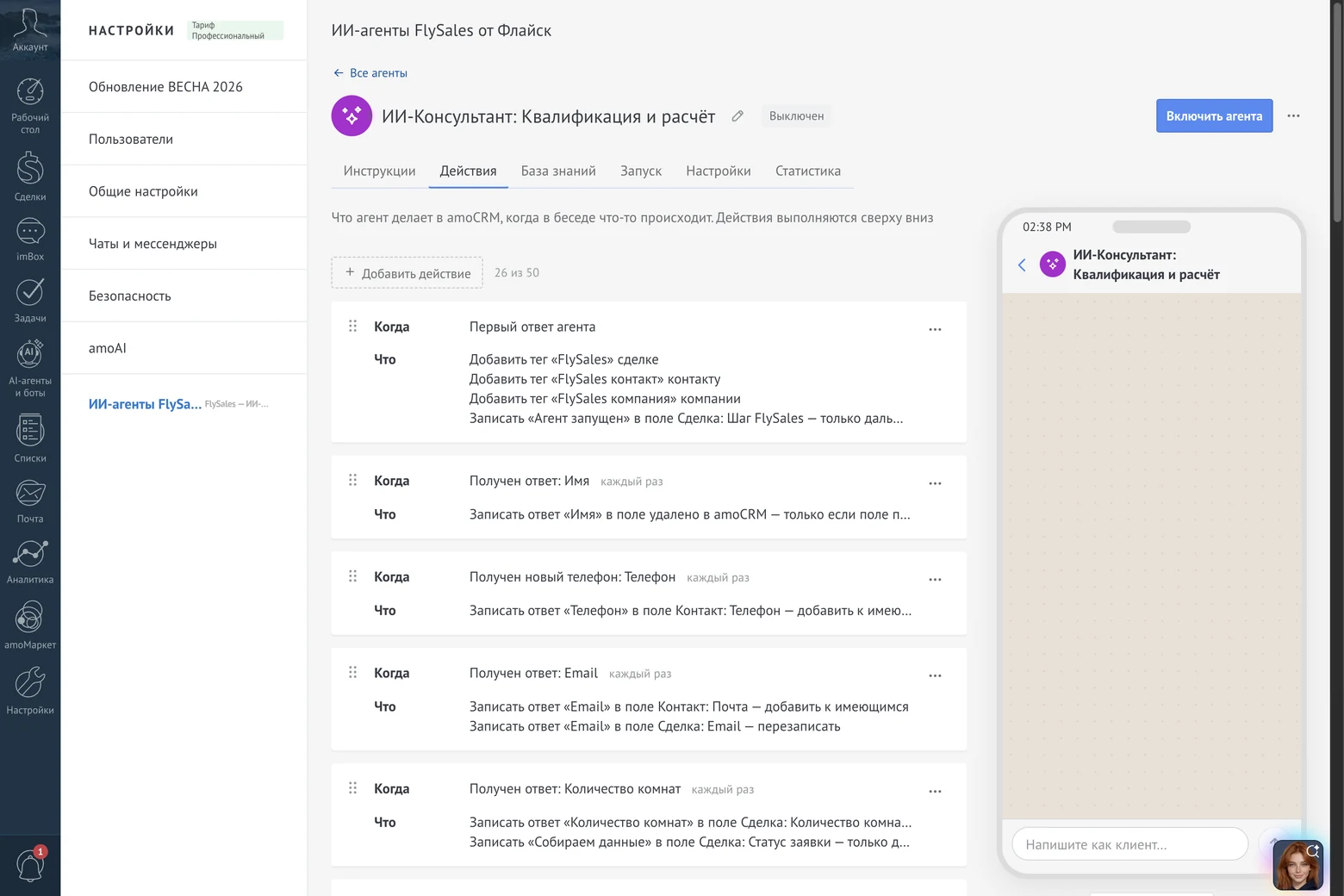Edit agent name with pencil icon

coord(737,116)
